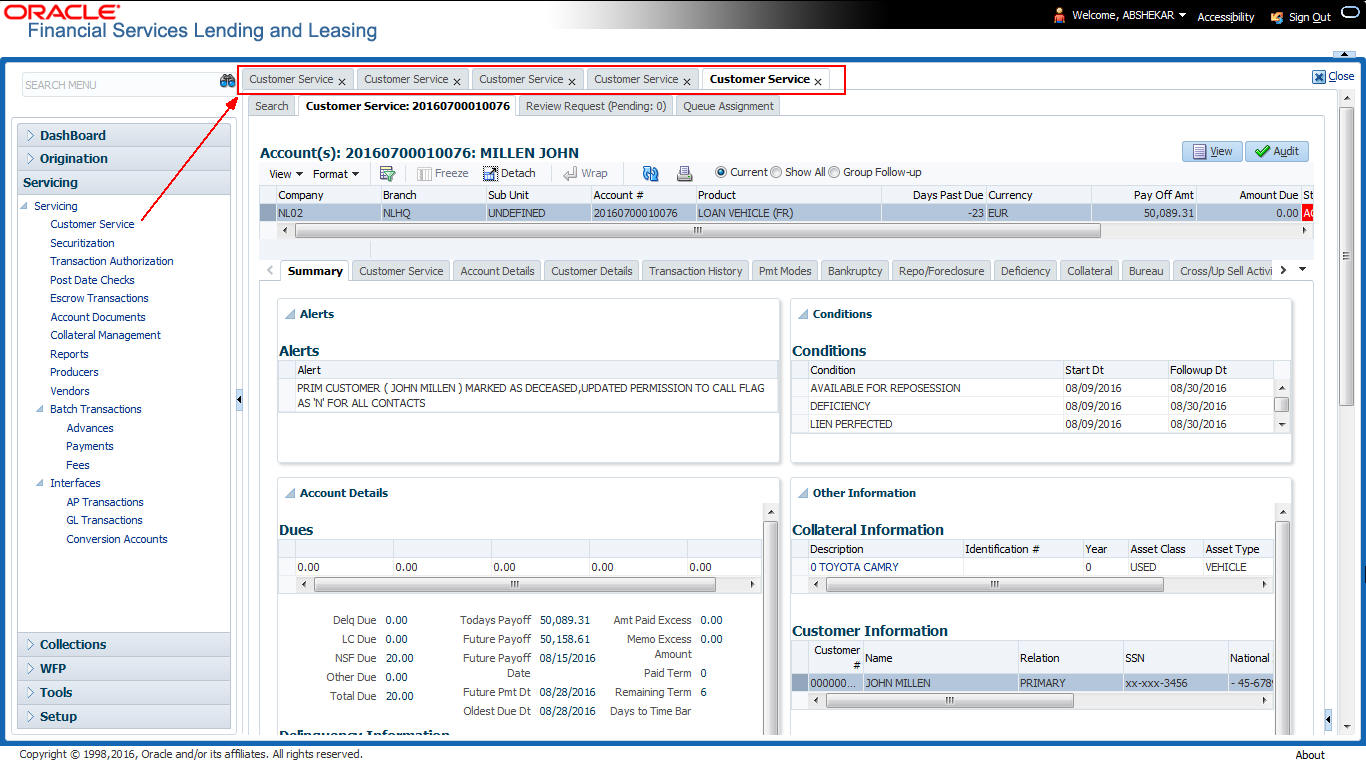Screen dimensions: 1366x768
Task: Click the Accessibility link in the header
Action: [x=1226, y=17]
